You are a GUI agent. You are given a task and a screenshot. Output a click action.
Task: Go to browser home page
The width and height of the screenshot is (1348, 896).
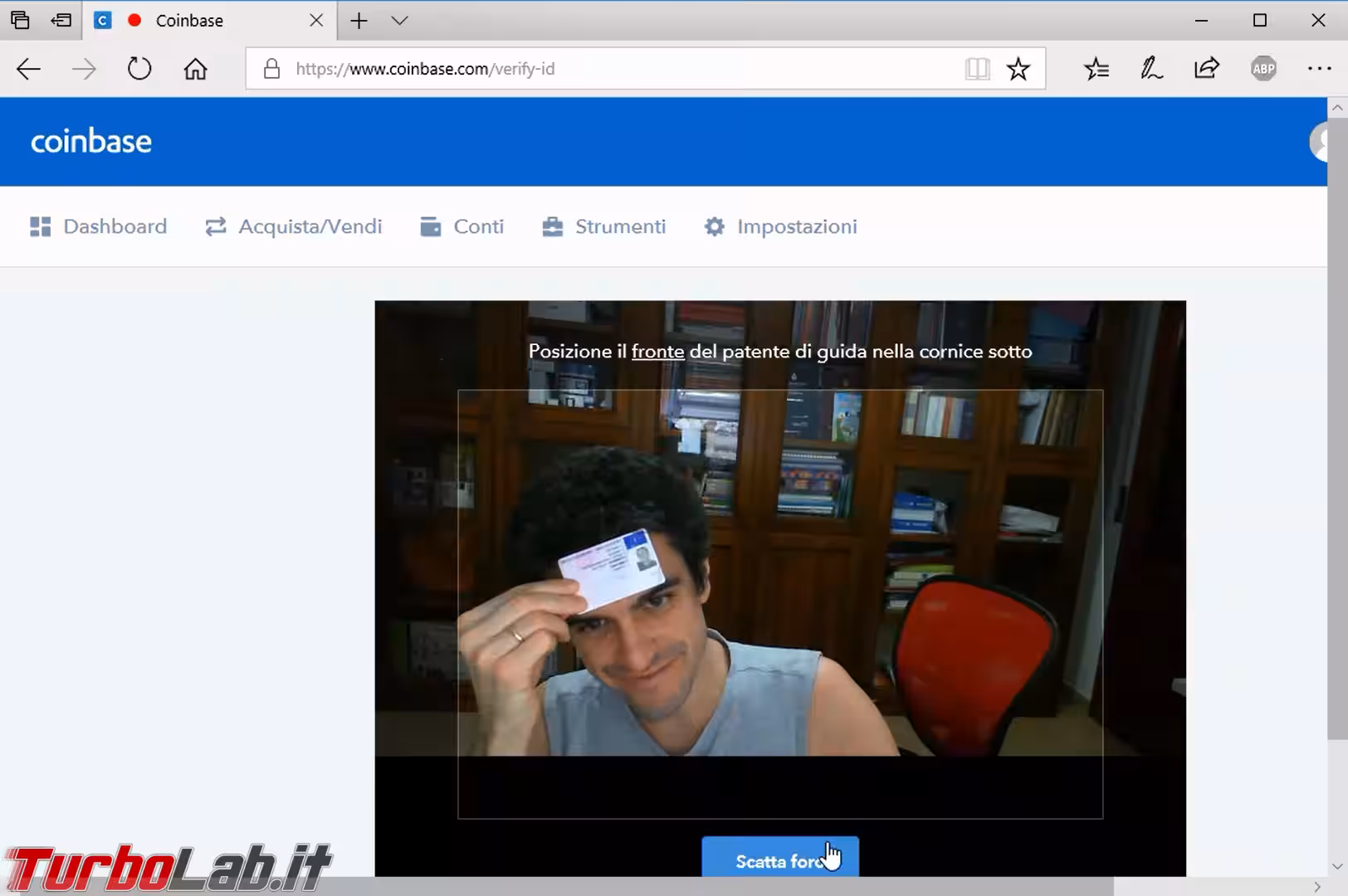click(x=195, y=69)
